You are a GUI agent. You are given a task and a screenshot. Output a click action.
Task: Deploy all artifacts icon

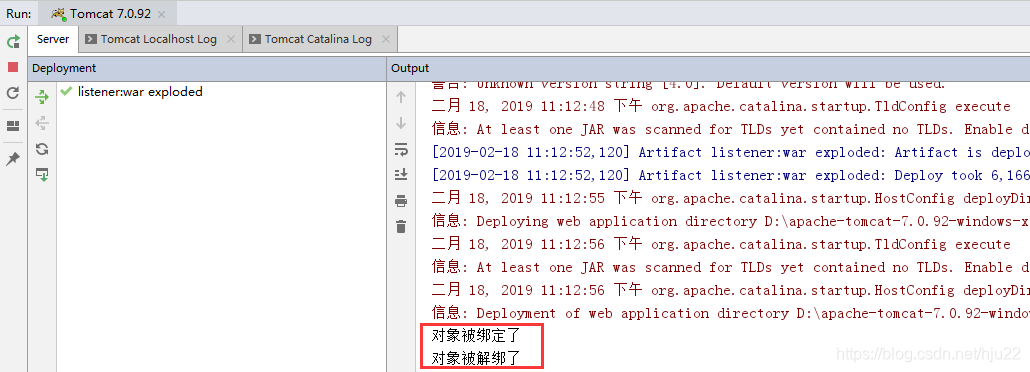(x=42, y=97)
